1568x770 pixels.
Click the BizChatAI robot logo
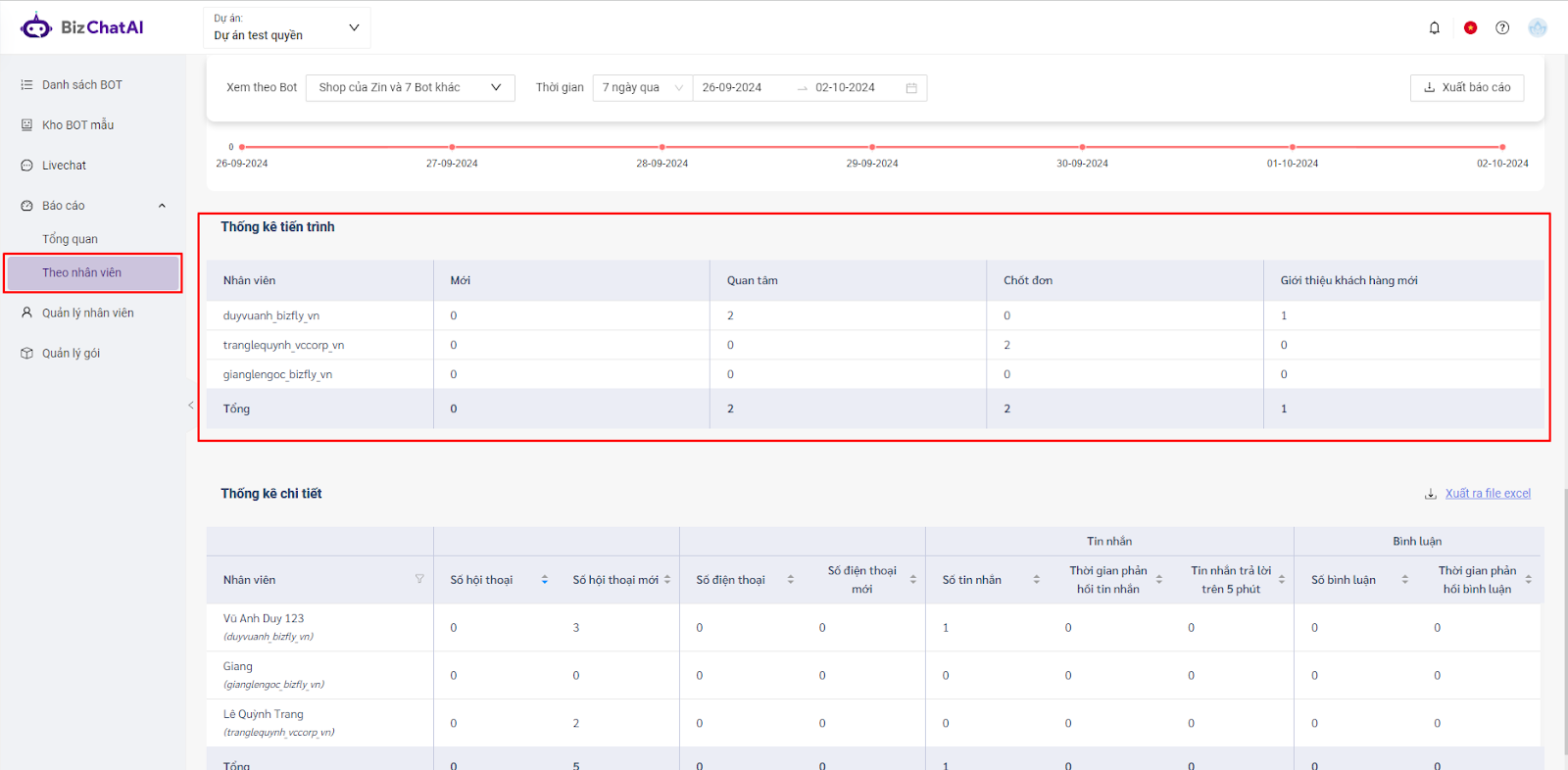pyautogui.click(x=36, y=26)
